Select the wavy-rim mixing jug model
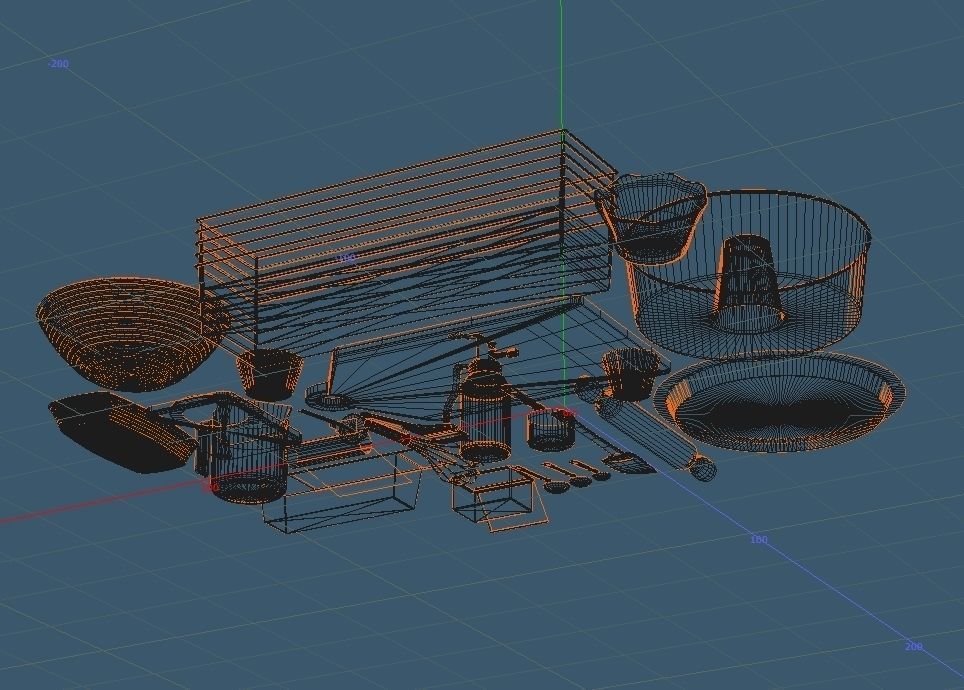 (652, 218)
